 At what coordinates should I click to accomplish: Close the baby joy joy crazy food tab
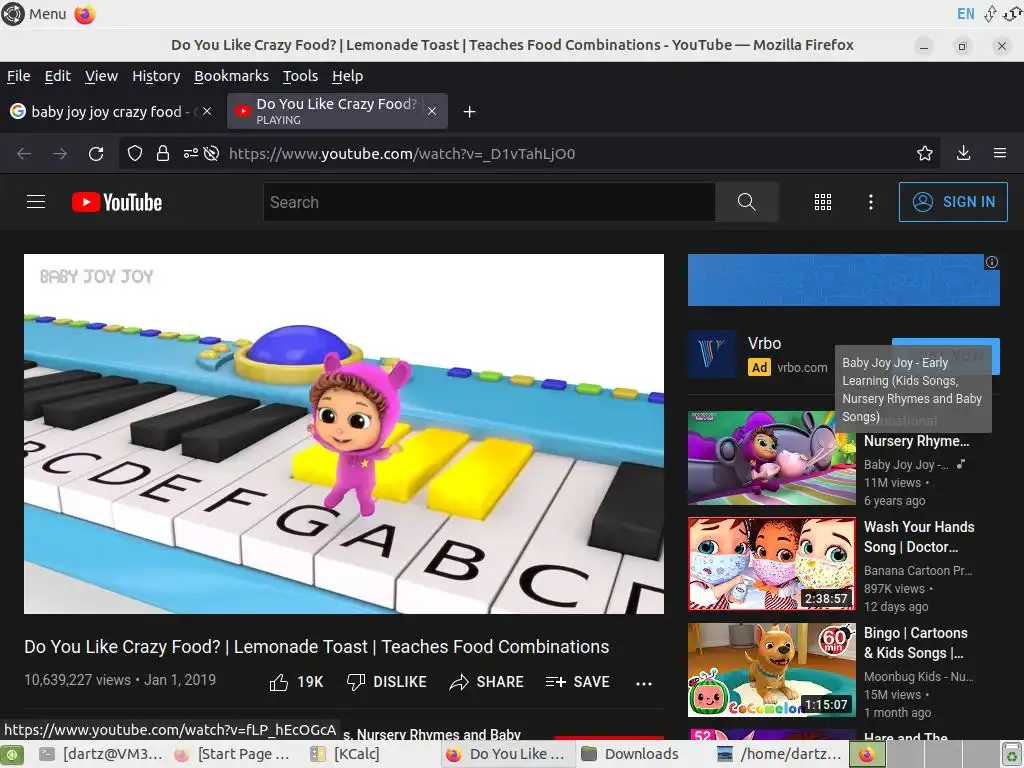(207, 111)
